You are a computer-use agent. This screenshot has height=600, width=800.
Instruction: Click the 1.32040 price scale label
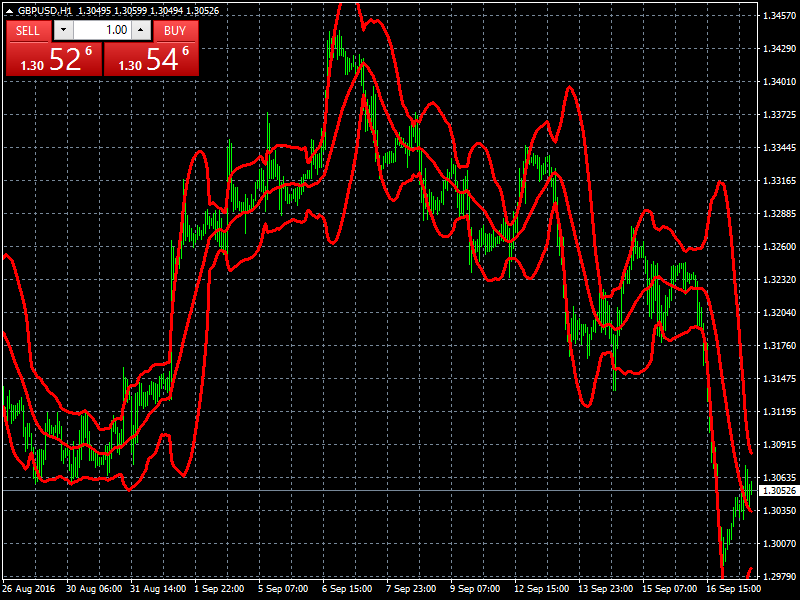[x=779, y=313]
